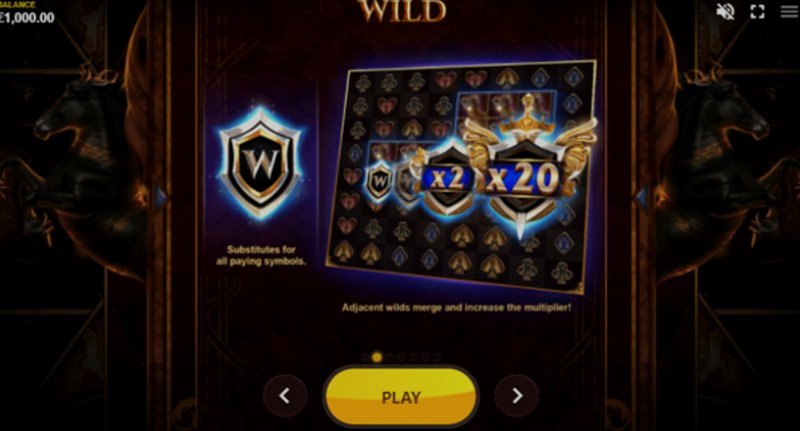This screenshot has height=431, width=800.
Task: Open the hamburger menu
Action: point(789,11)
